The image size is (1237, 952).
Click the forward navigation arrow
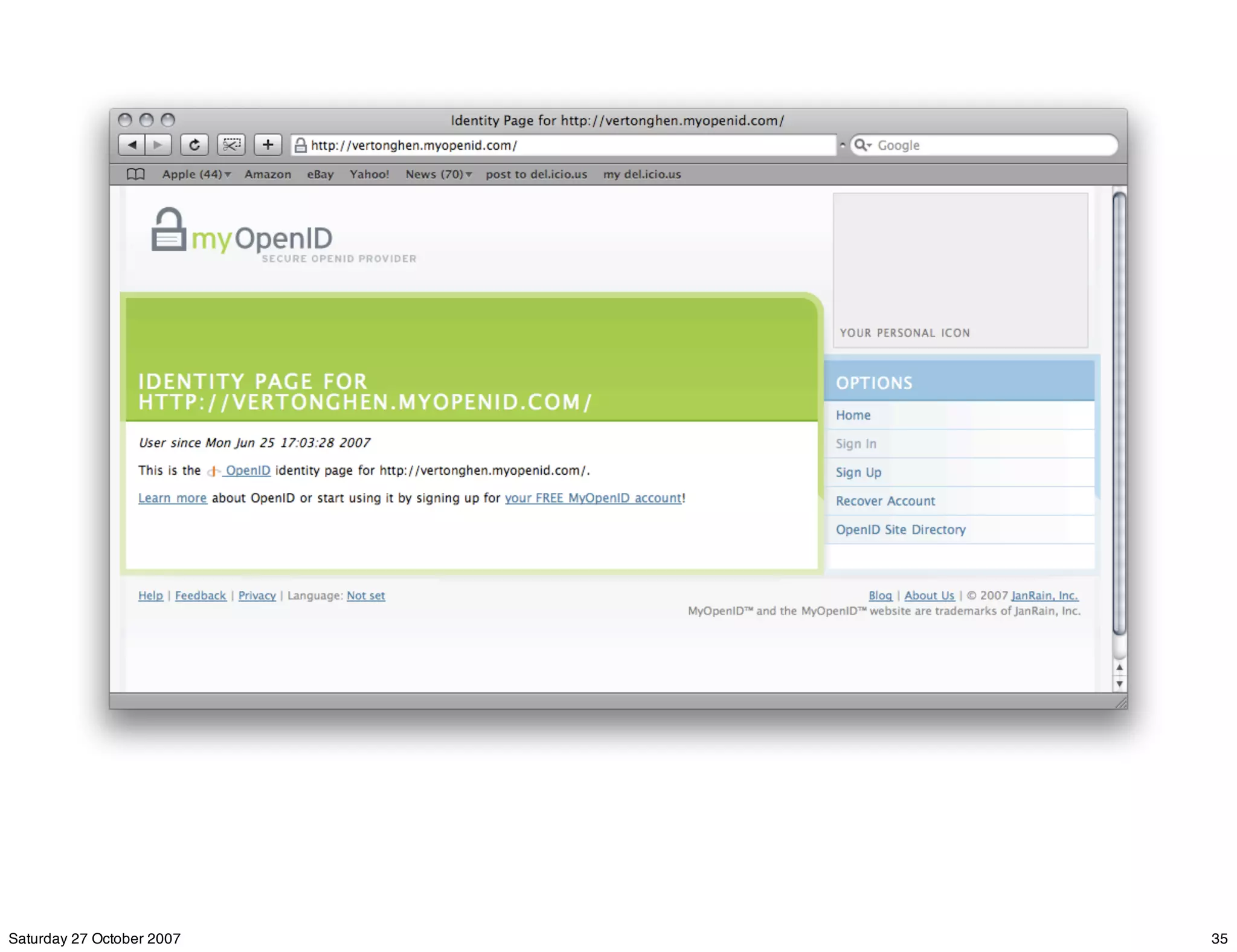158,145
